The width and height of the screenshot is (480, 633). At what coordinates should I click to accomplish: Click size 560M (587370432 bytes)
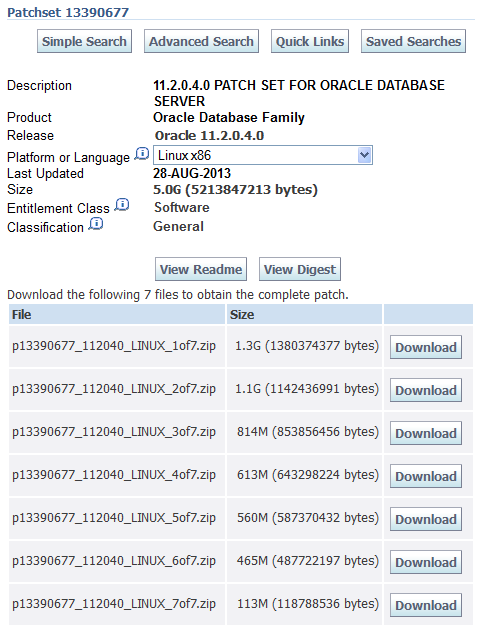[308, 518]
